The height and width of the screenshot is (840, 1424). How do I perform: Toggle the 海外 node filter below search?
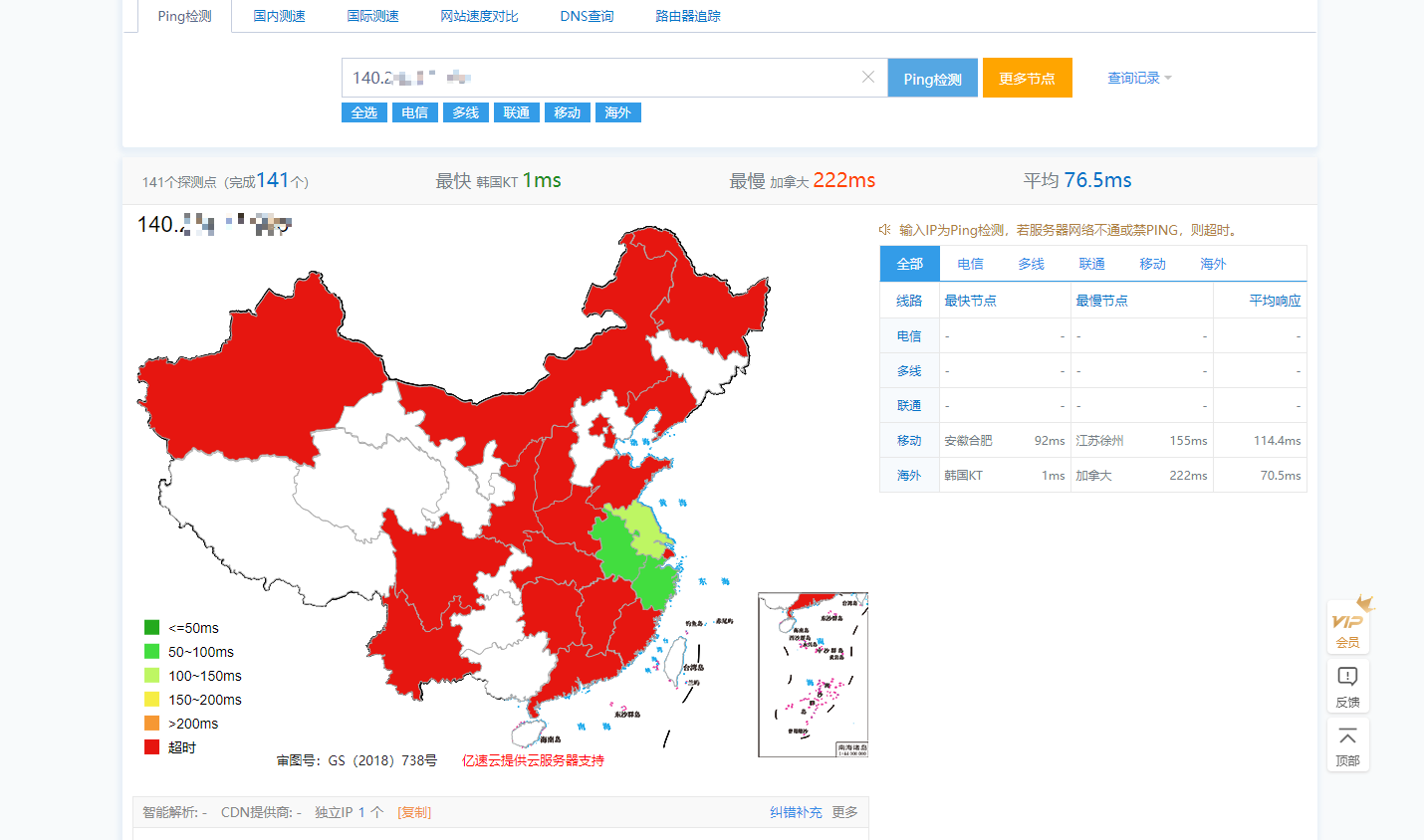coord(617,112)
